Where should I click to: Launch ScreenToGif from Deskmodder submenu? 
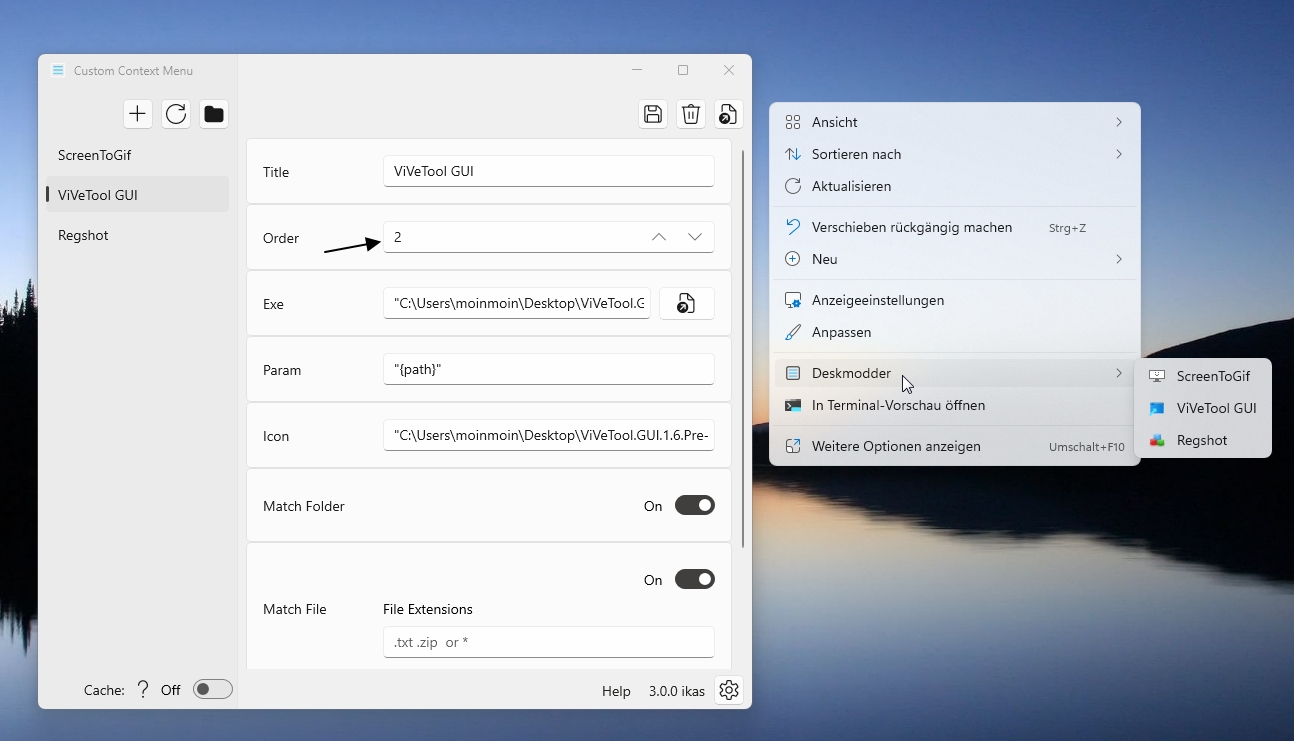pos(1203,376)
